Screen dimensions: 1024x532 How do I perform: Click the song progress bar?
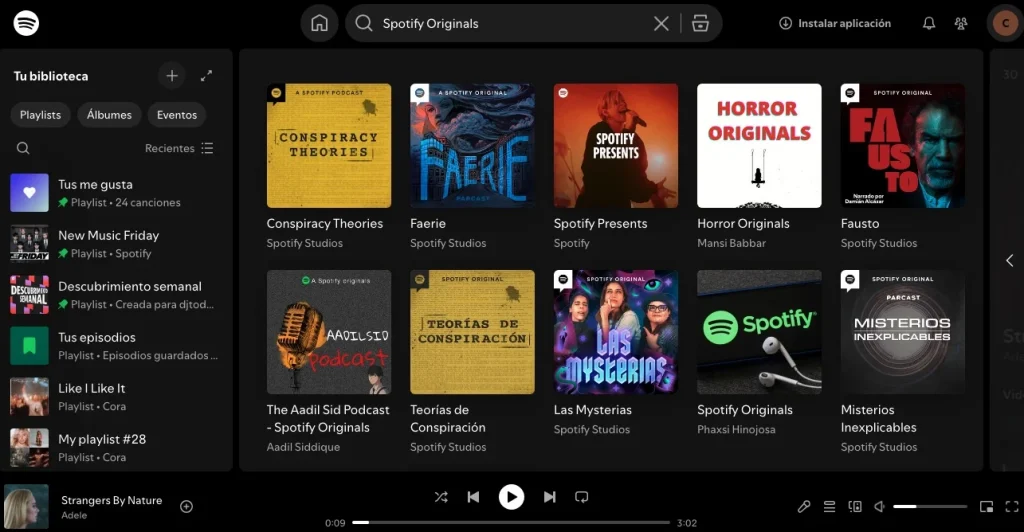coord(511,522)
